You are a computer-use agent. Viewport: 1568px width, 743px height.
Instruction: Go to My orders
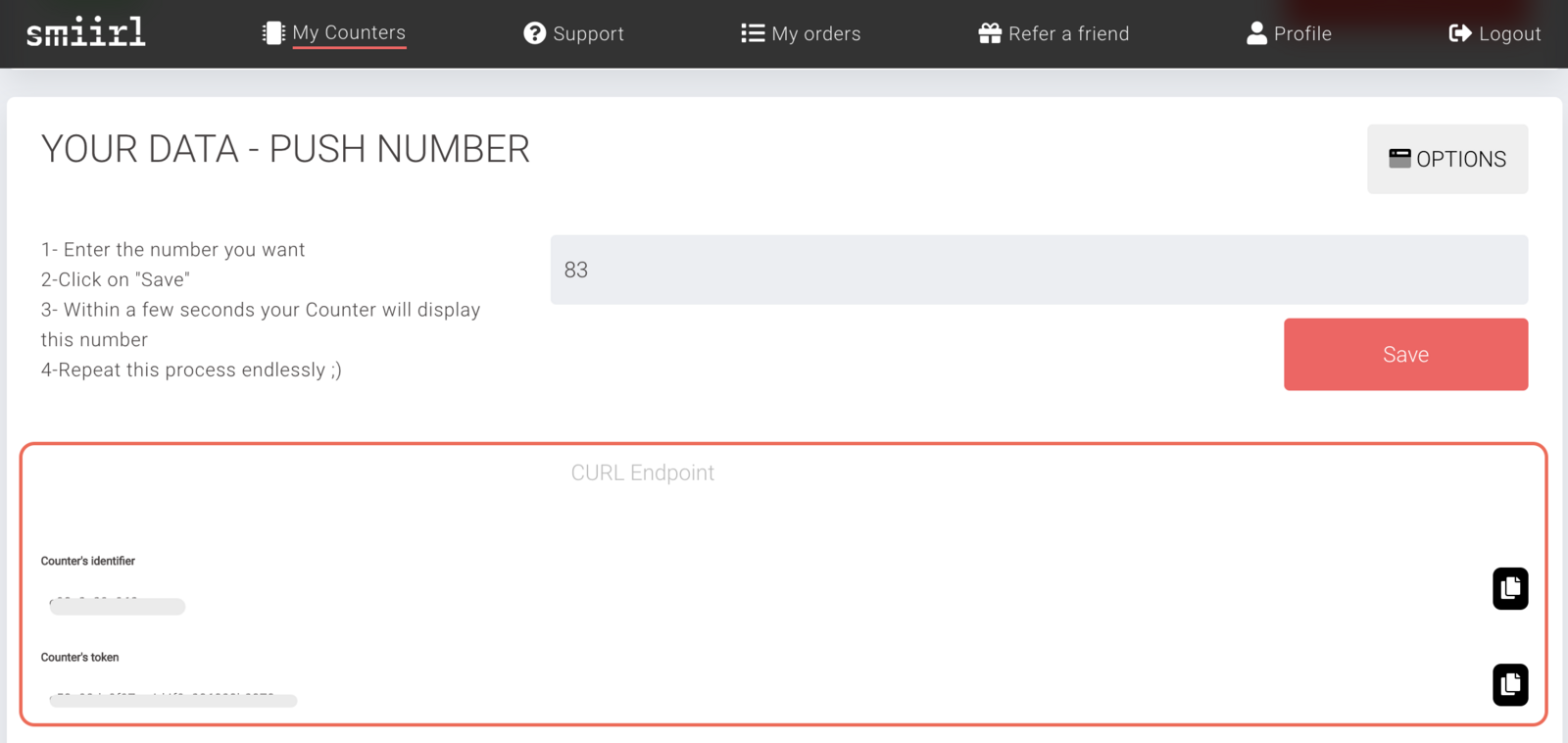pos(815,34)
